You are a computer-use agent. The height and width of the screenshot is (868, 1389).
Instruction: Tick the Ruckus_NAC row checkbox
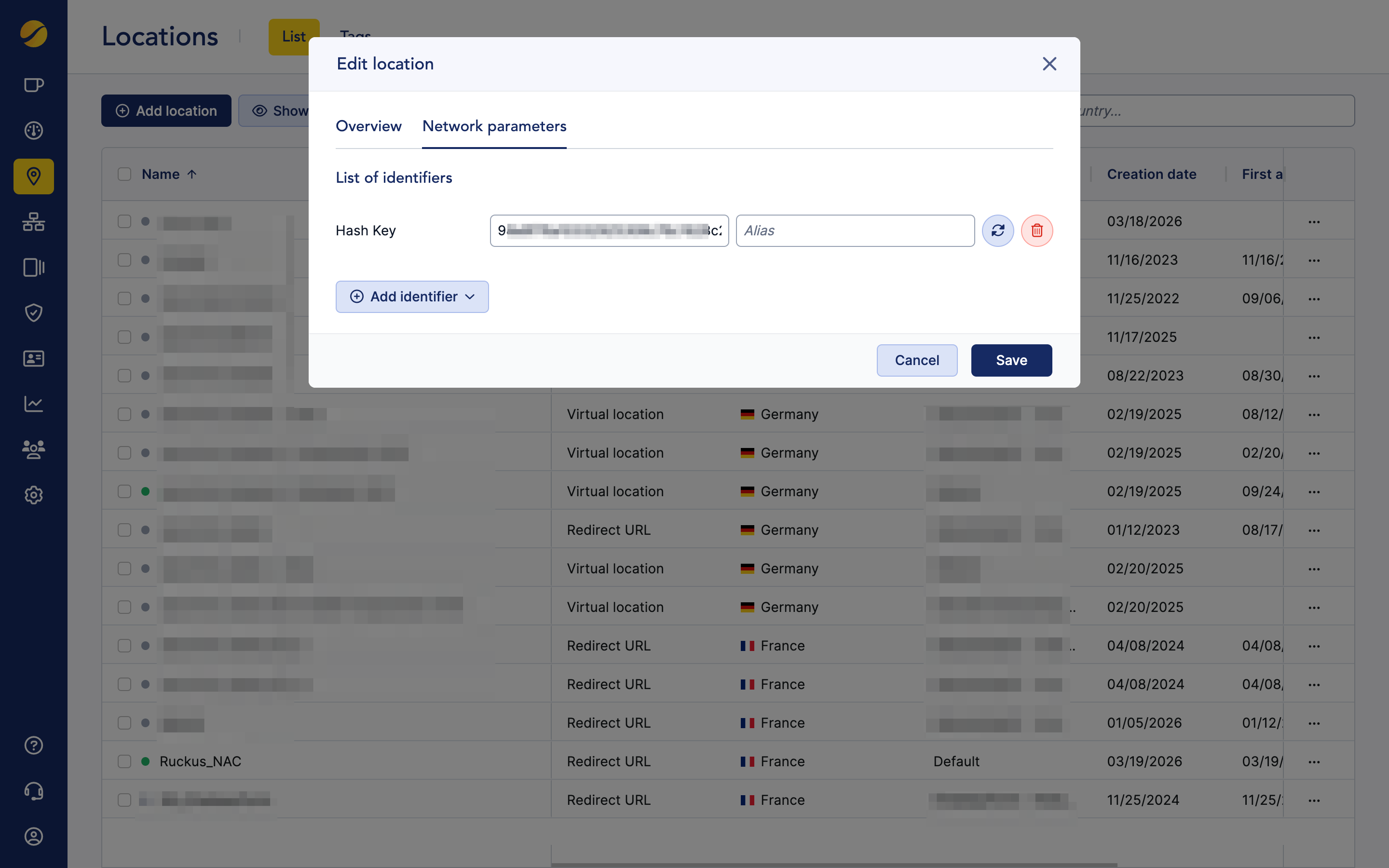point(124,761)
